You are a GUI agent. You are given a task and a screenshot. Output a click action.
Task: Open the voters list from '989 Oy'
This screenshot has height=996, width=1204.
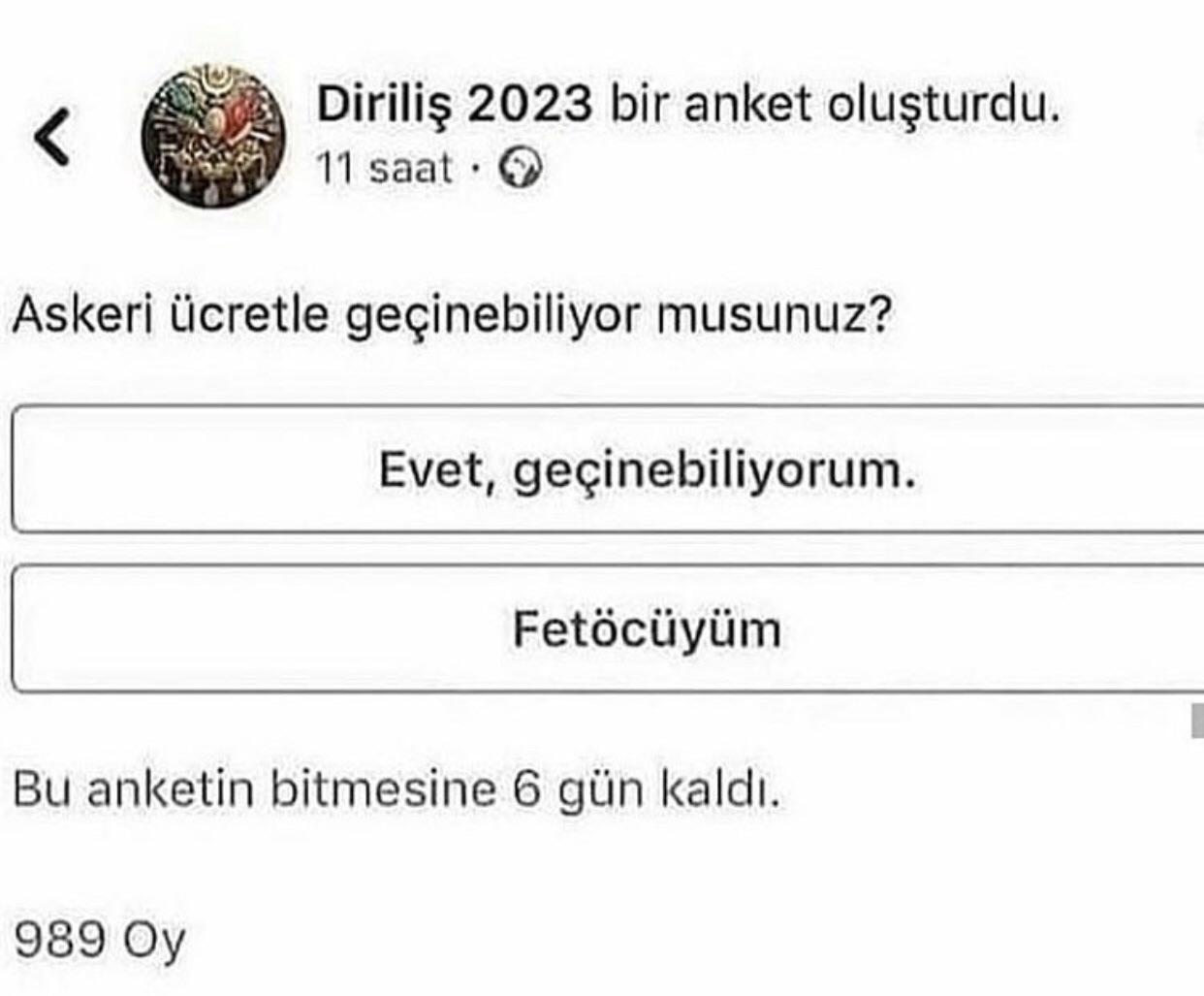pyautogui.click(x=99, y=940)
